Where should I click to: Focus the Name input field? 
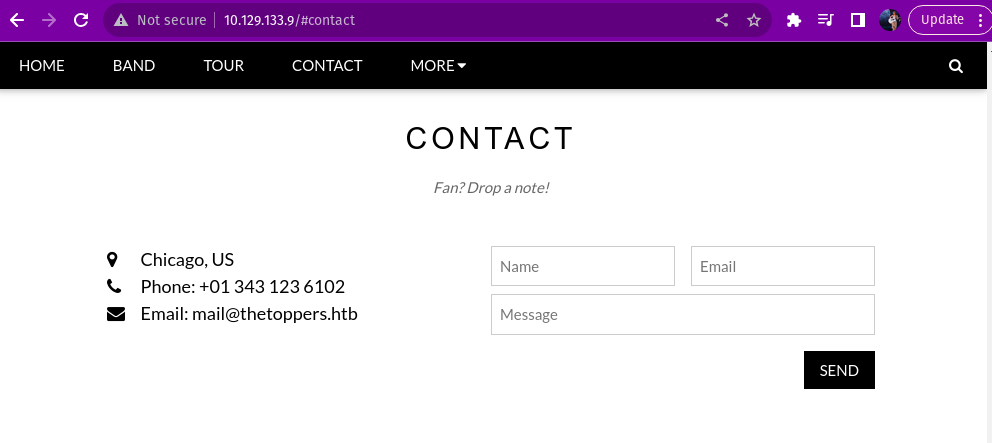point(583,266)
